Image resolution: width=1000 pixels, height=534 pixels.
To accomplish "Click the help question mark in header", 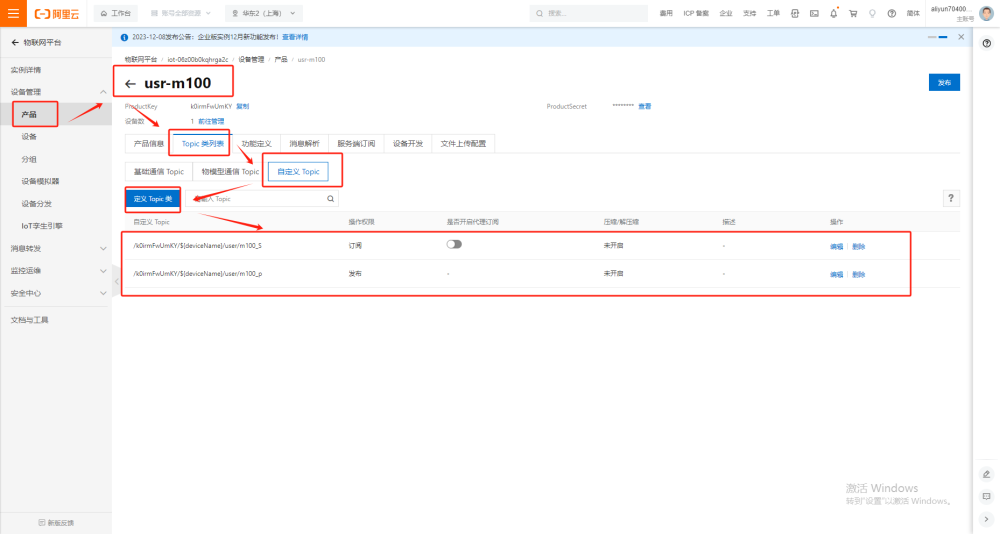I will coord(890,13).
